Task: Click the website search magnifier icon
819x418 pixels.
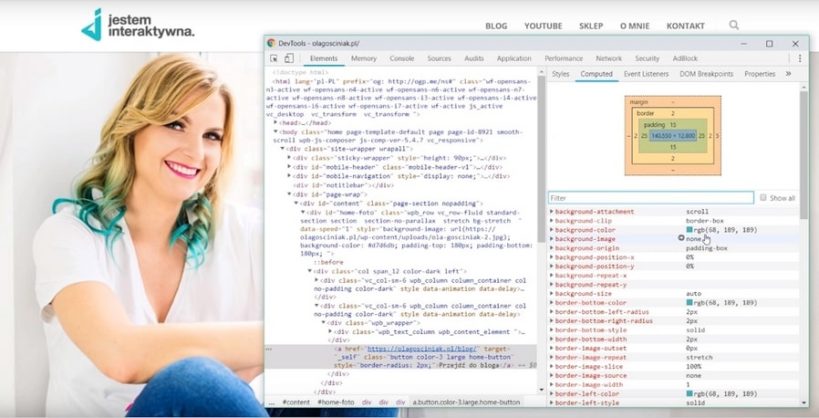Action: point(734,25)
